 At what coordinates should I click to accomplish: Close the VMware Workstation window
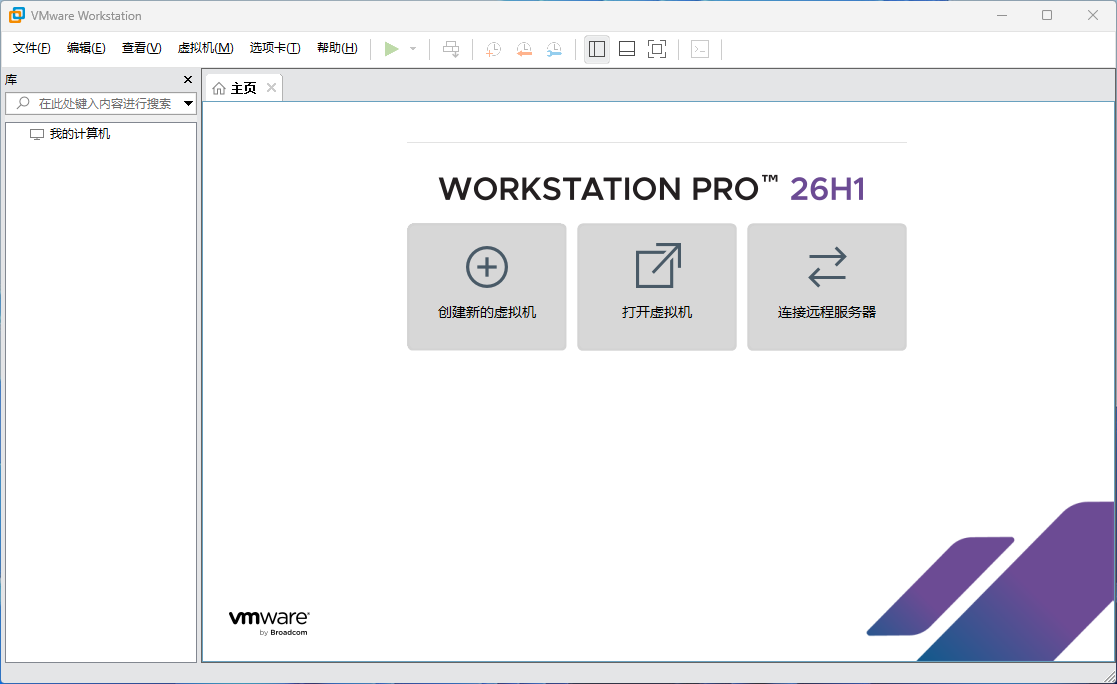pyautogui.click(x=1093, y=15)
